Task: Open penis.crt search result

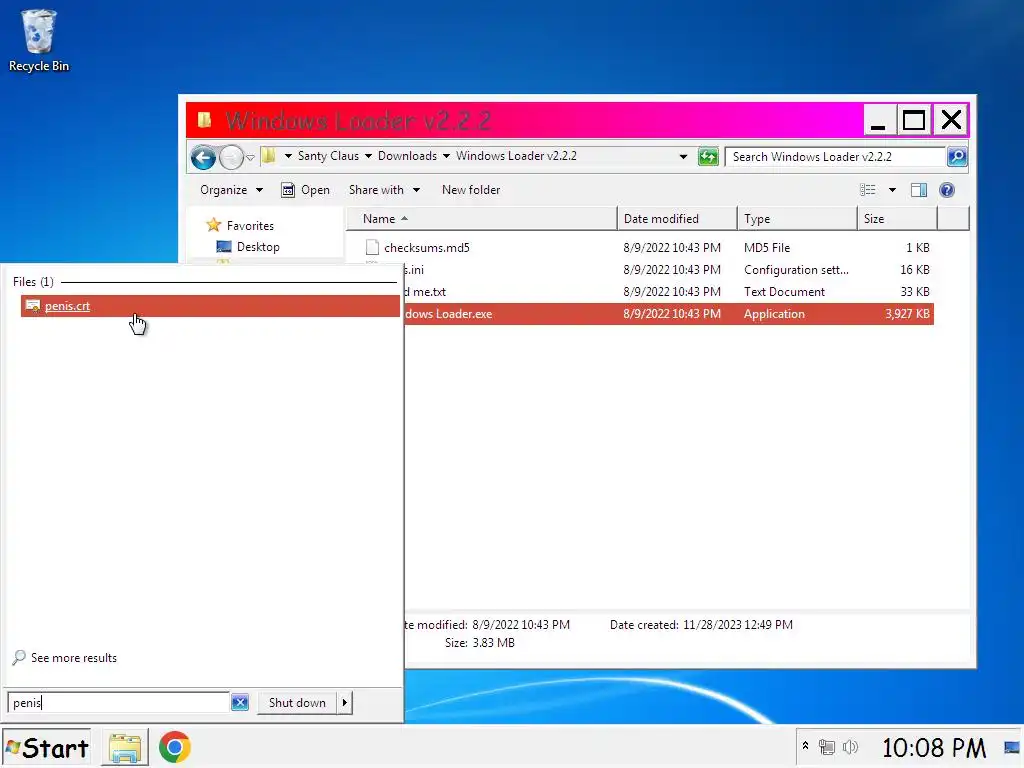Action: (x=210, y=306)
